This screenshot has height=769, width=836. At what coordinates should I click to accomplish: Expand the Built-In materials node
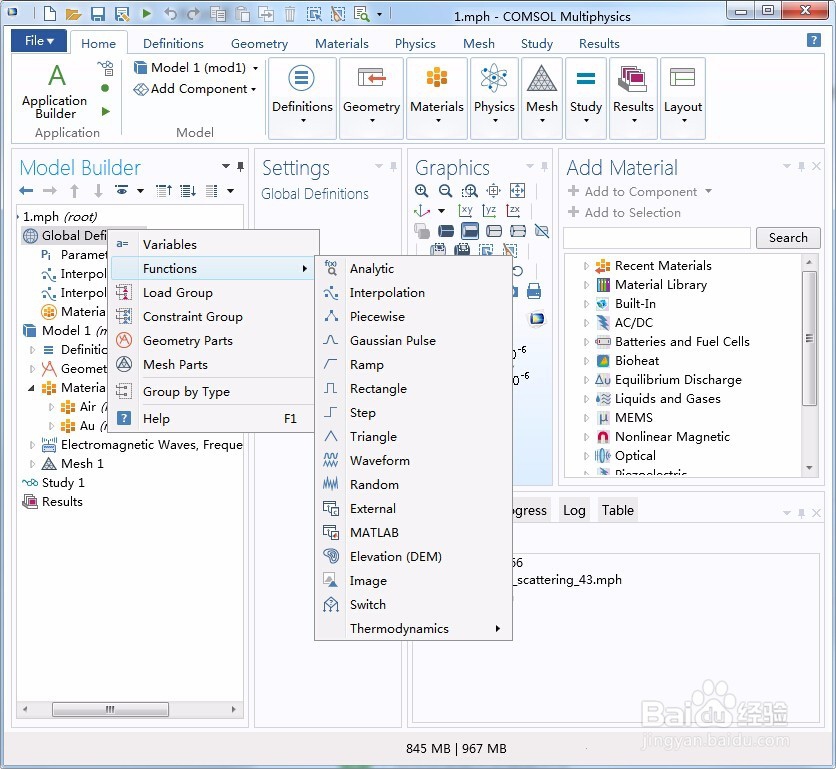click(586, 304)
